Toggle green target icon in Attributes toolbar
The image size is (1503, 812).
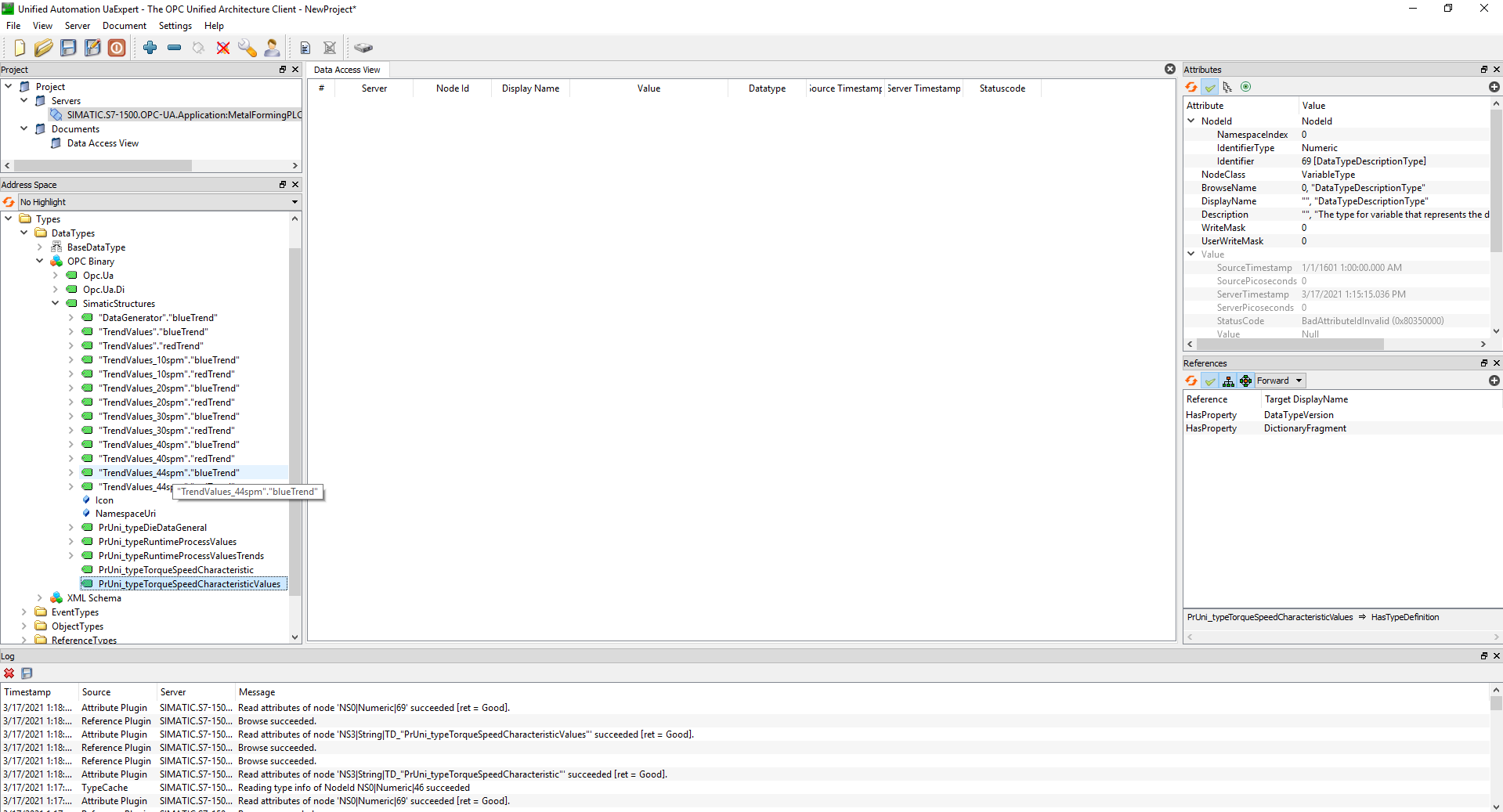[x=1246, y=87]
